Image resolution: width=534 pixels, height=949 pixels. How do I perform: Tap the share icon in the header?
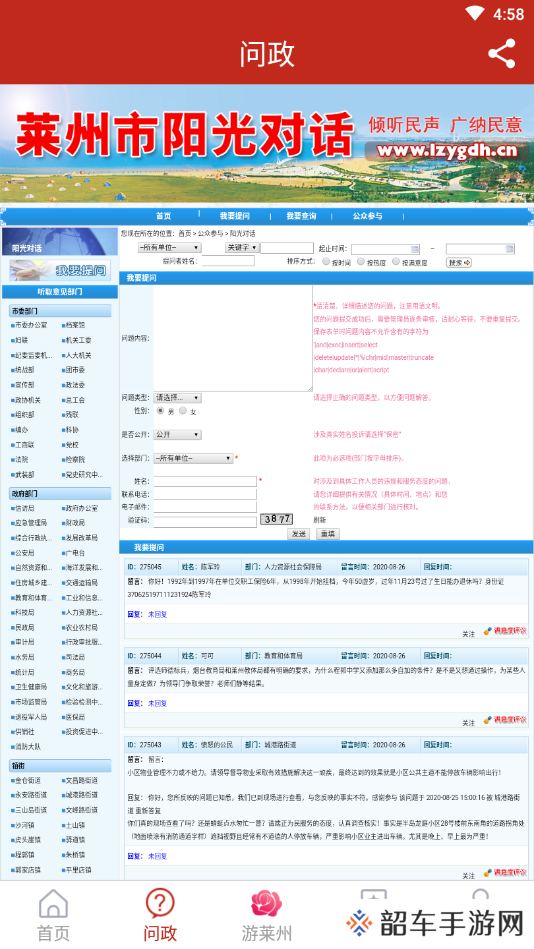(502, 53)
